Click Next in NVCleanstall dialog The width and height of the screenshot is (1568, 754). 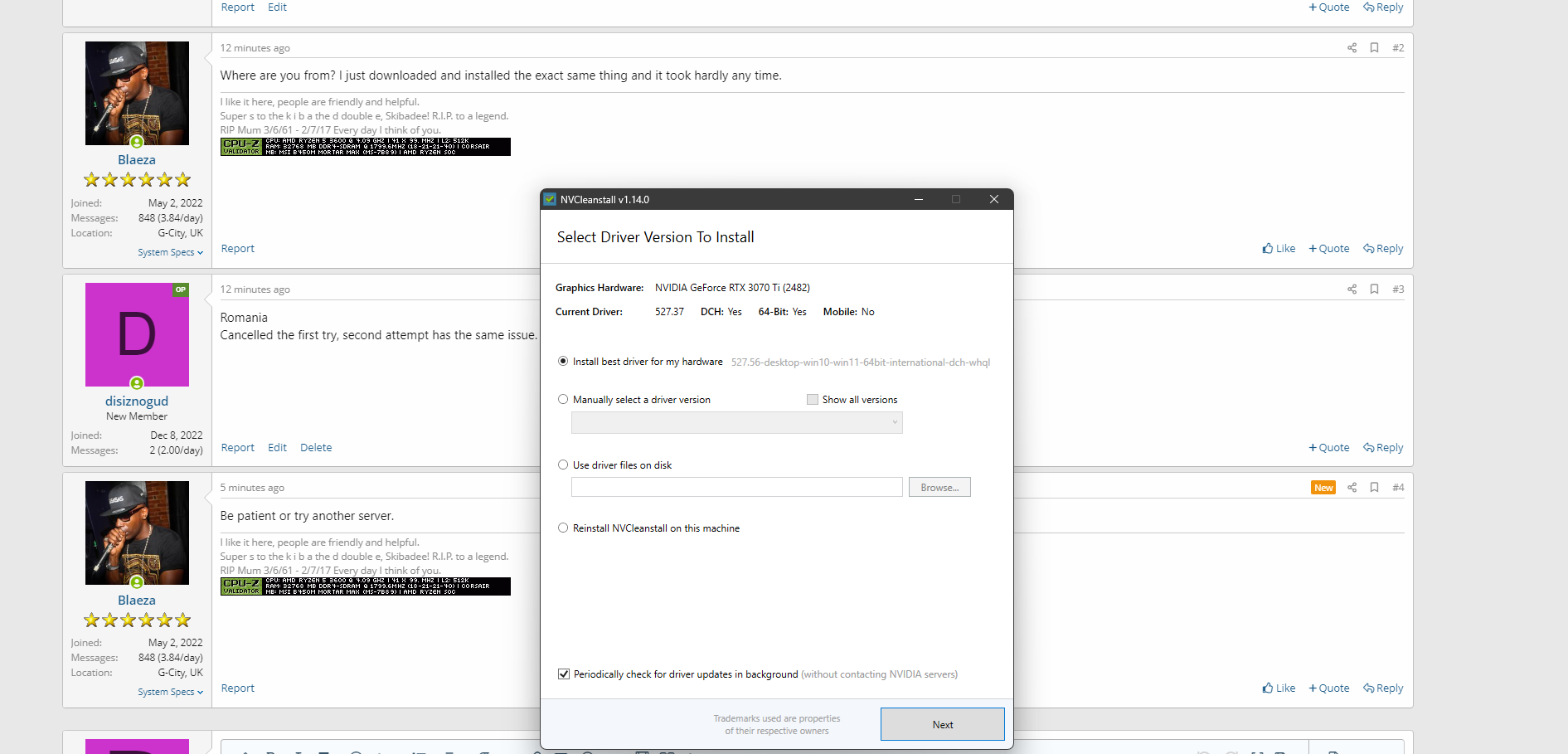tap(943, 724)
